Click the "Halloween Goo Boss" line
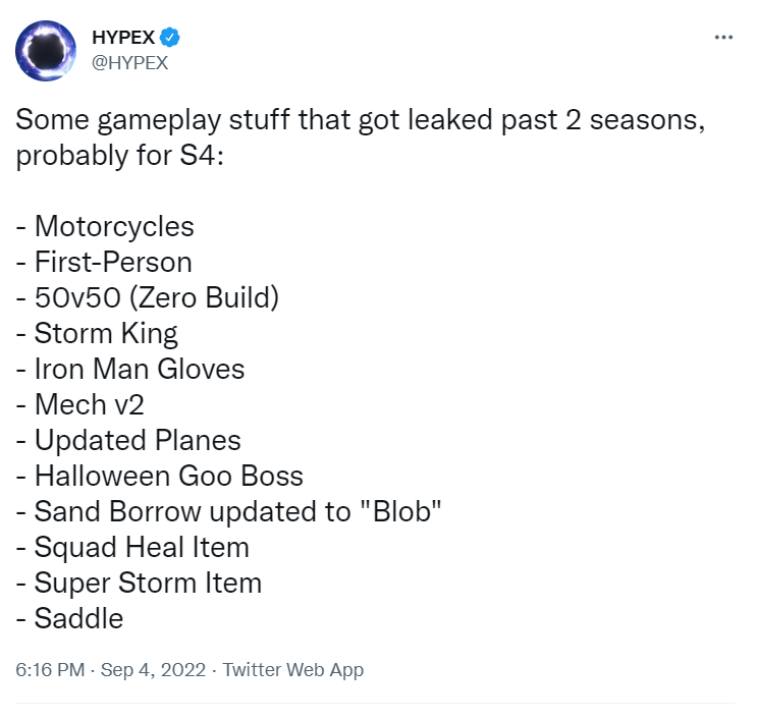Image resolution: width=757 pixels, height=720 pixels. coord(167,476)
